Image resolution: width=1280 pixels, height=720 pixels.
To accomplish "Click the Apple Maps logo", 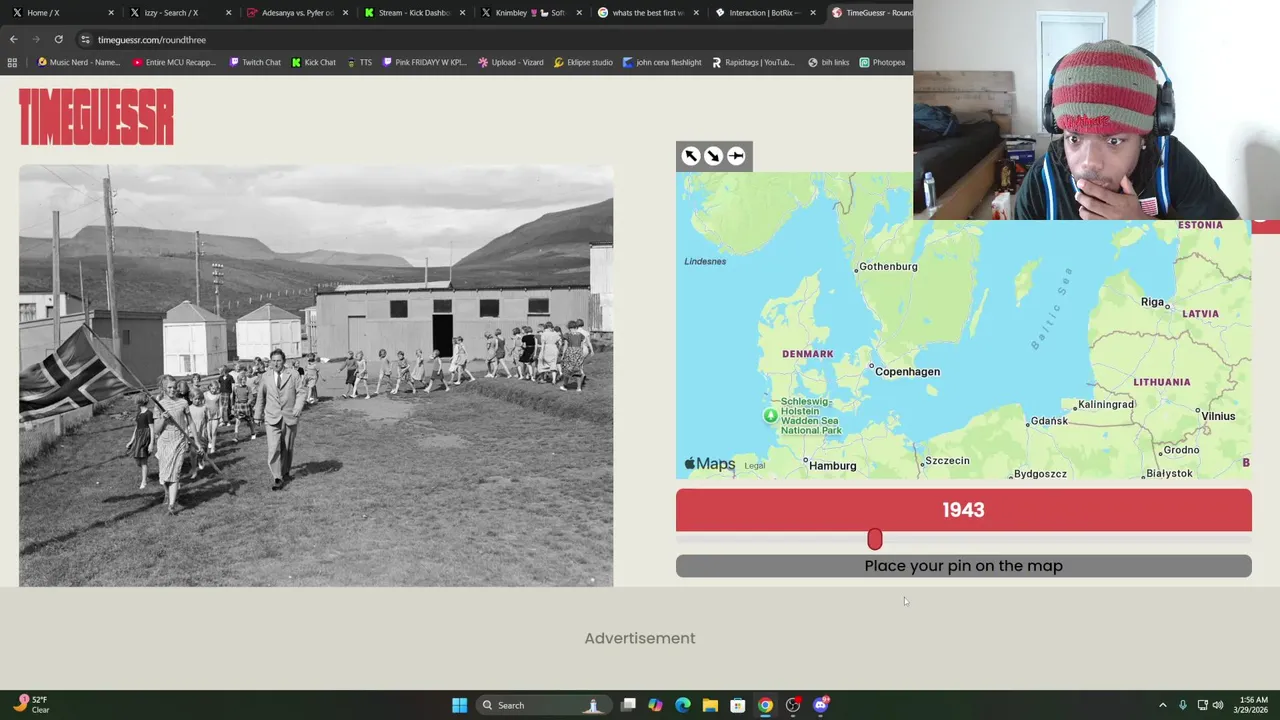I will (710, 464).
